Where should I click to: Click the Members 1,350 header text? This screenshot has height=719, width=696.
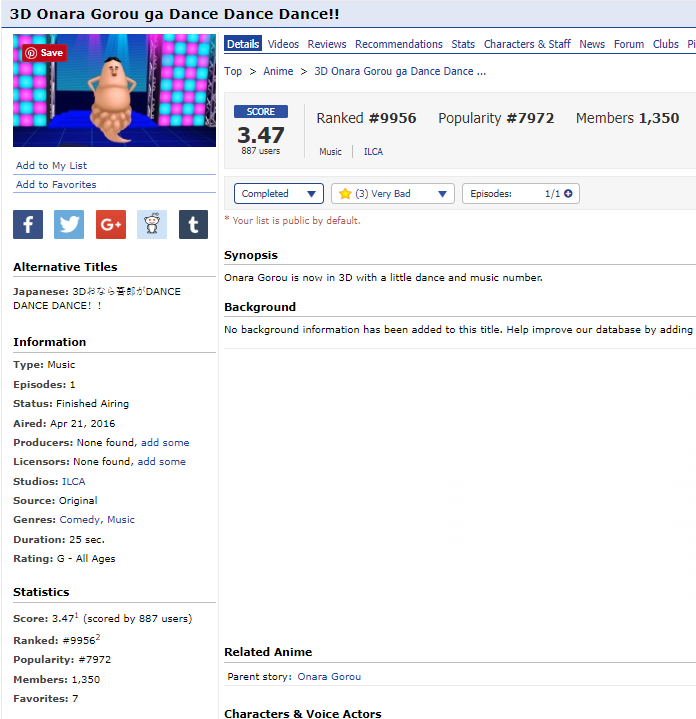pos(628,118)
